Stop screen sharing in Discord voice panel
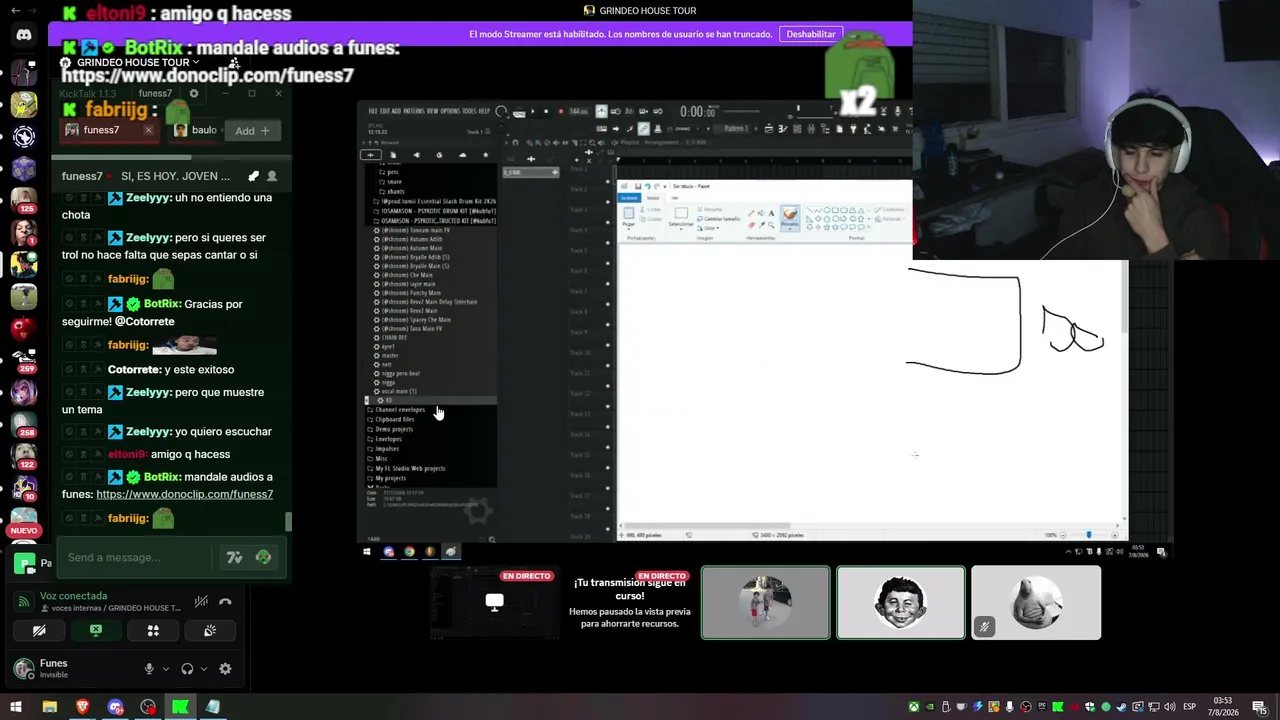This screenshot has height=720, width=1280. pyautogui.click(x=96, y=631)
